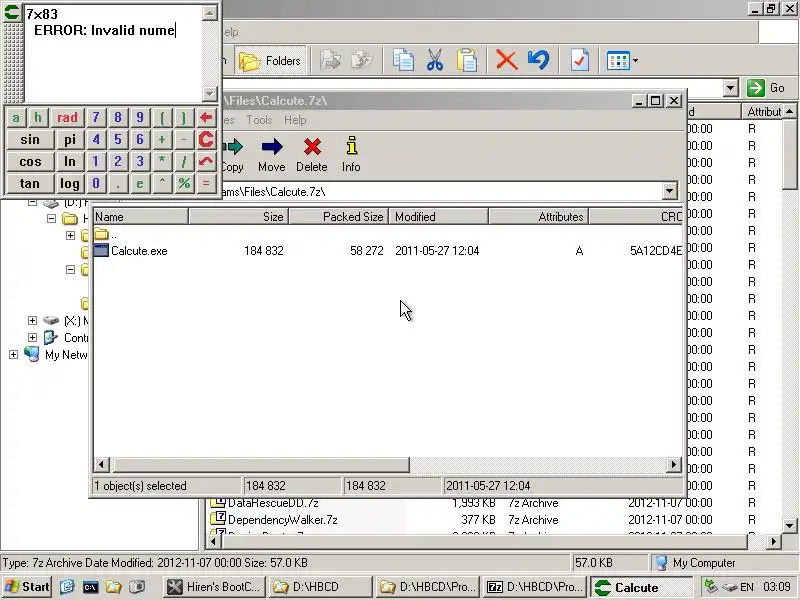
Task: Open the Explorer address bar dropdown arrow
Action: [731, 88]
